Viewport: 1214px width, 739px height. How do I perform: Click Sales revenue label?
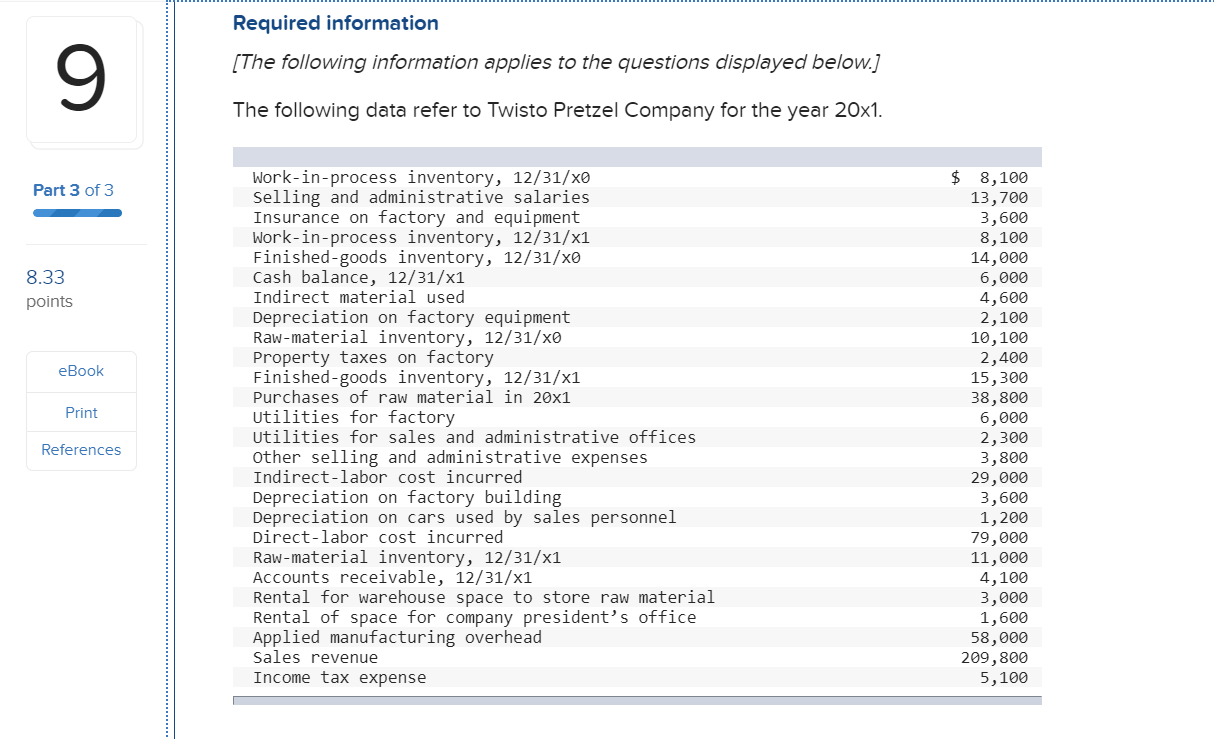(315, 657)
